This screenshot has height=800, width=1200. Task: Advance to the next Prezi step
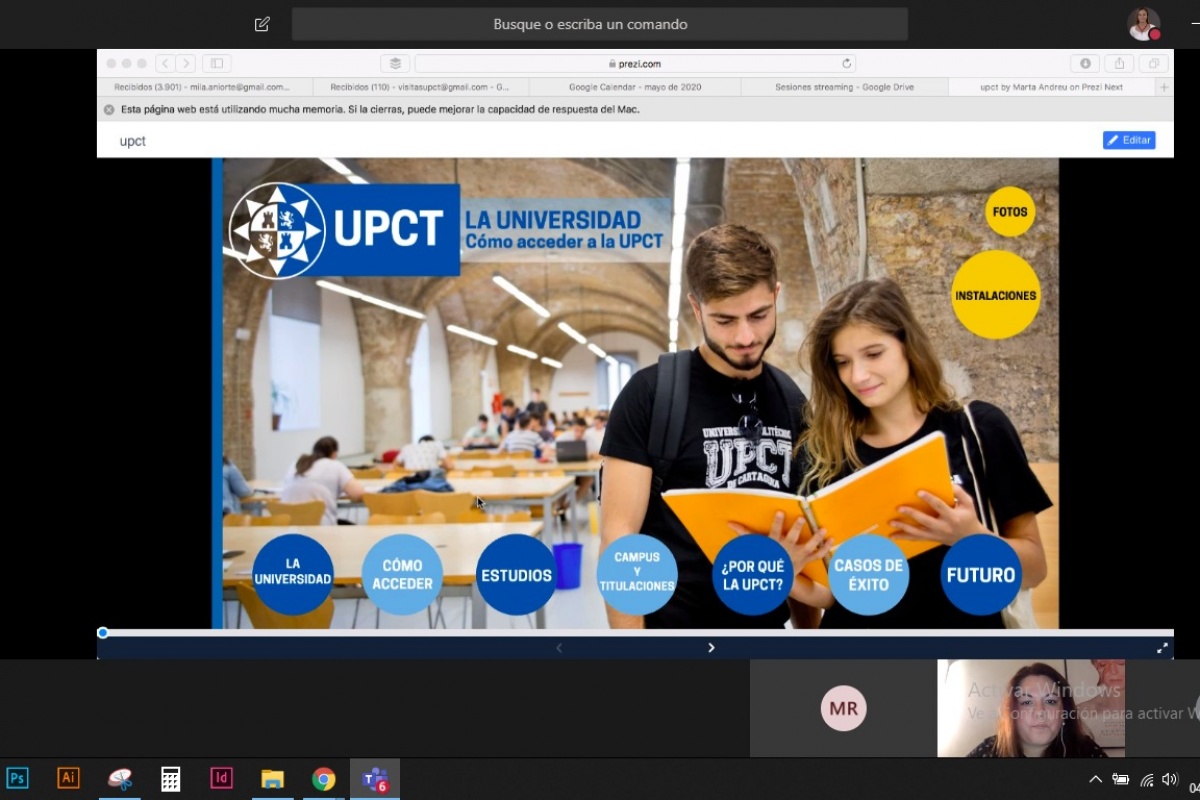[x=711, y=648]
